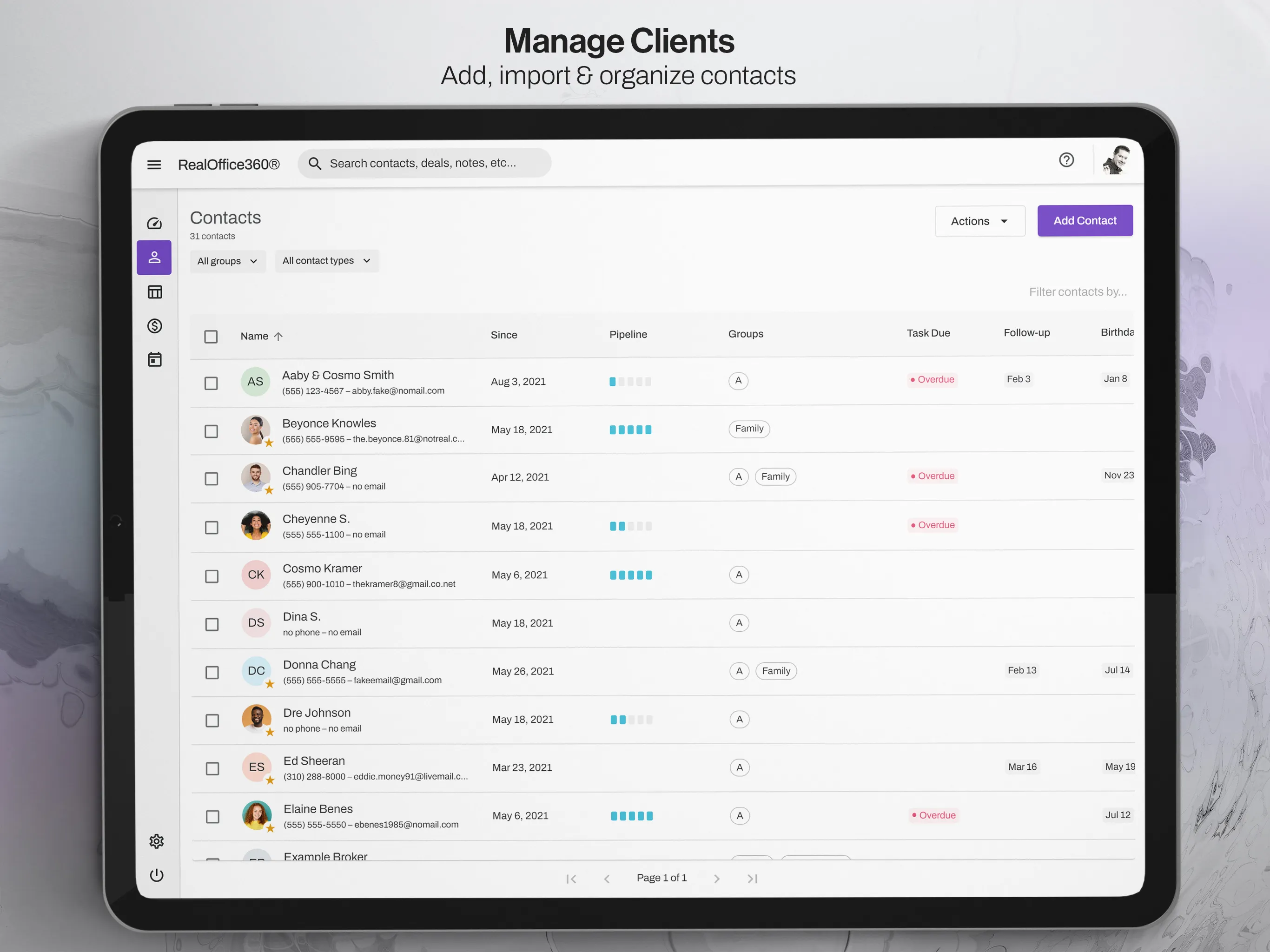
Task: Click the A group chip for Ed Sheeran
Action: (740, 767)
